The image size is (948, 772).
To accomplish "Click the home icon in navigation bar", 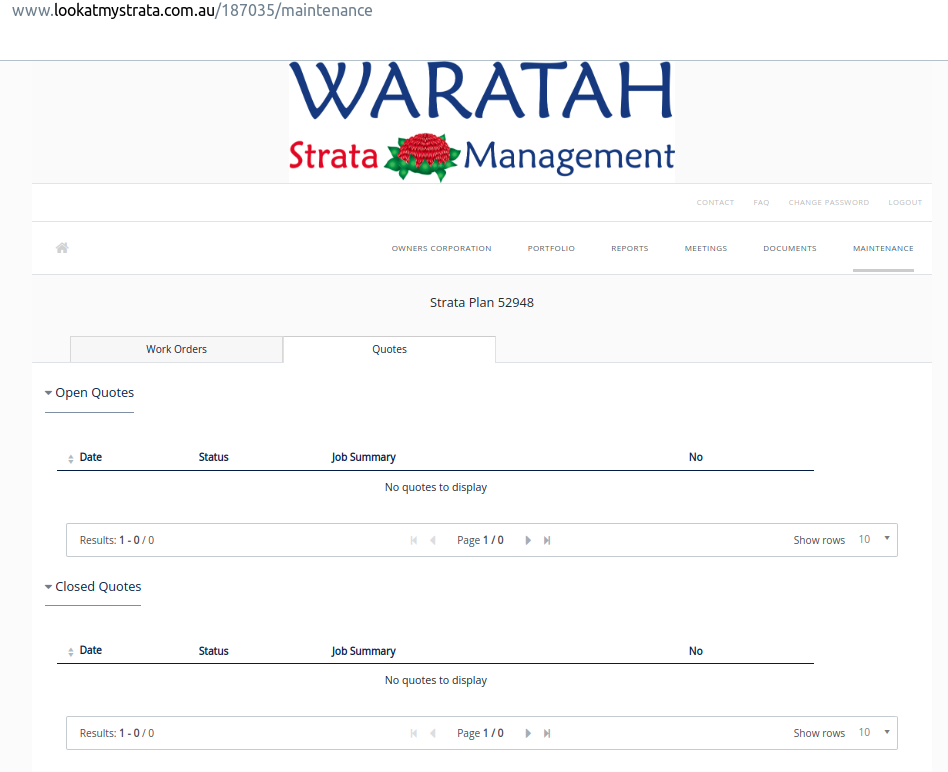I will (x=62, y=248).
